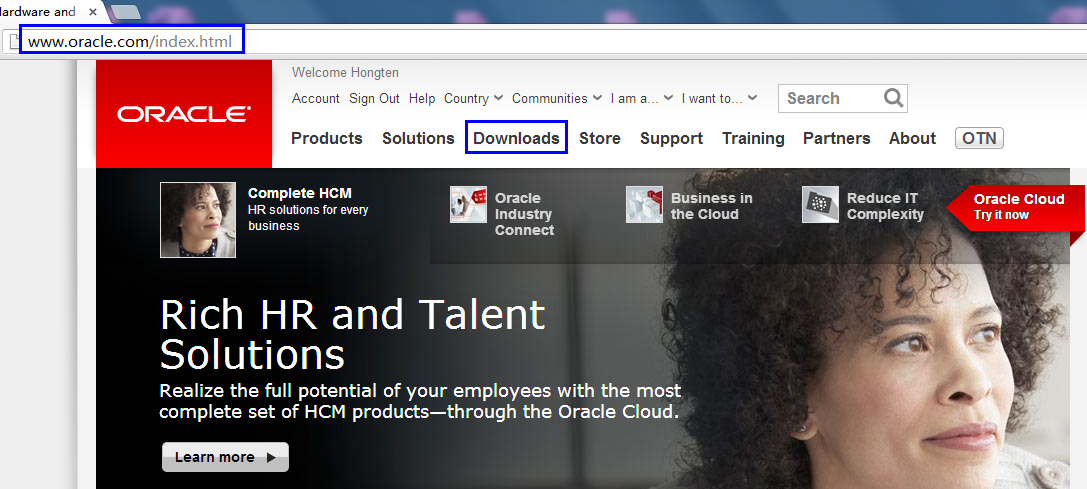Click the browser address bar URL
Viewport: 1087px width, 489px height.
coord(130,42)
